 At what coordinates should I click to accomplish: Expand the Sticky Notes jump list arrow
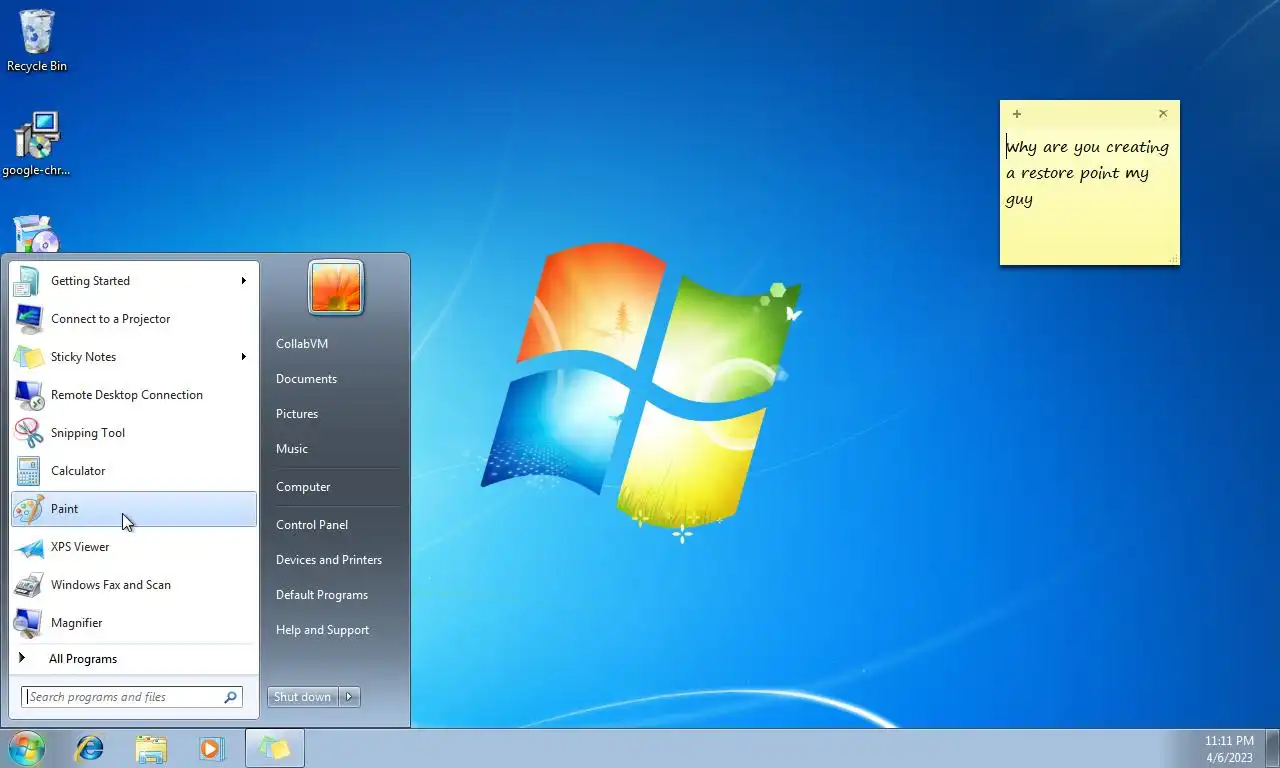point(243,357)
